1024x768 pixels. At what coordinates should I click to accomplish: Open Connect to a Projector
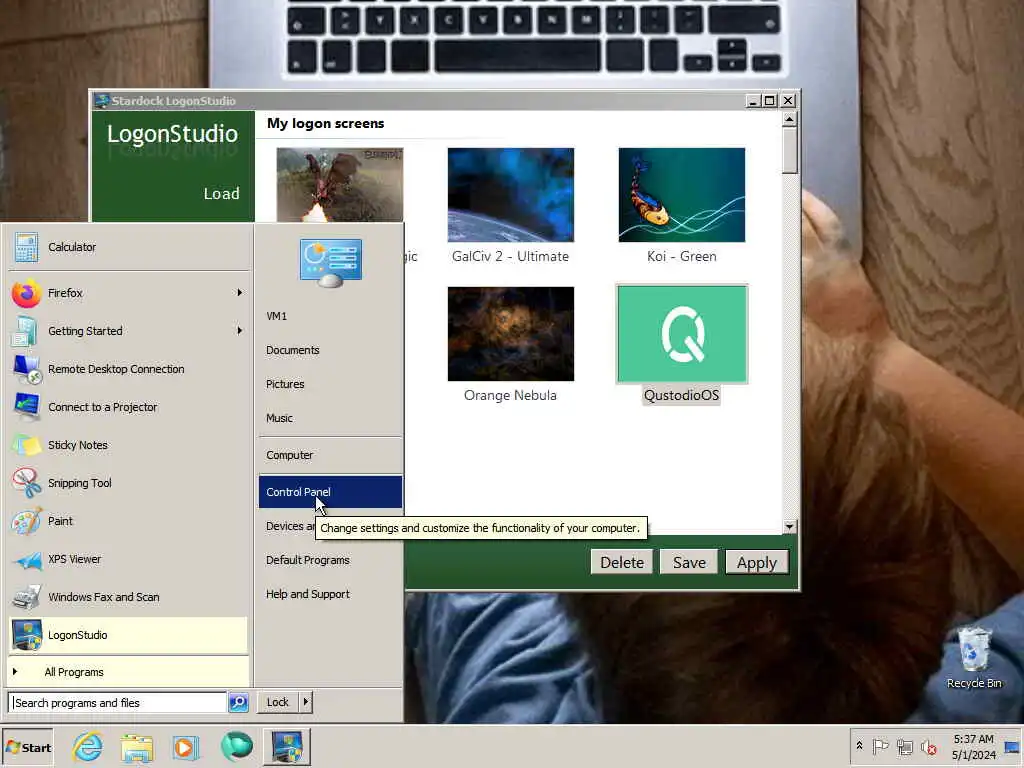(x=129, y=407)
